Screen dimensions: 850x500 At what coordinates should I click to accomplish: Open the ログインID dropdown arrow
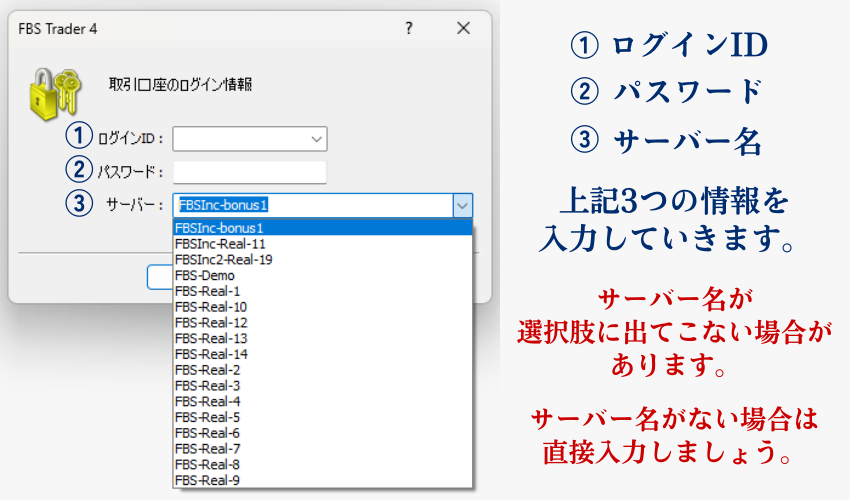point(317,139)
